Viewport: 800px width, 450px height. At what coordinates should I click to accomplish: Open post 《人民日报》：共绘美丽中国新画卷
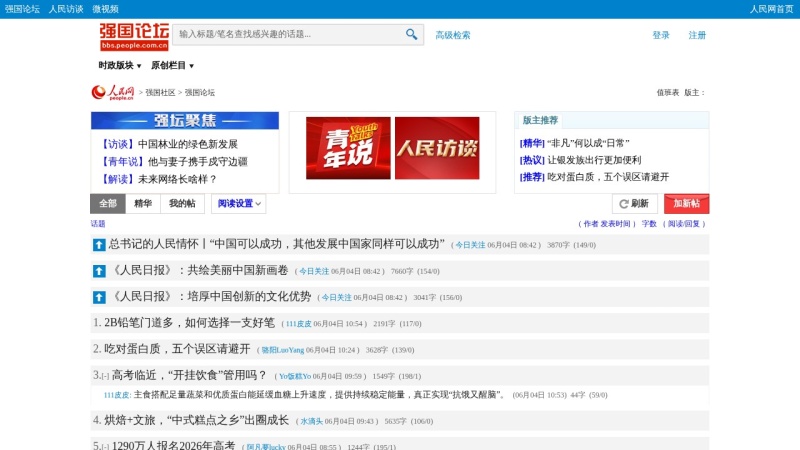(x=199, y=270)
